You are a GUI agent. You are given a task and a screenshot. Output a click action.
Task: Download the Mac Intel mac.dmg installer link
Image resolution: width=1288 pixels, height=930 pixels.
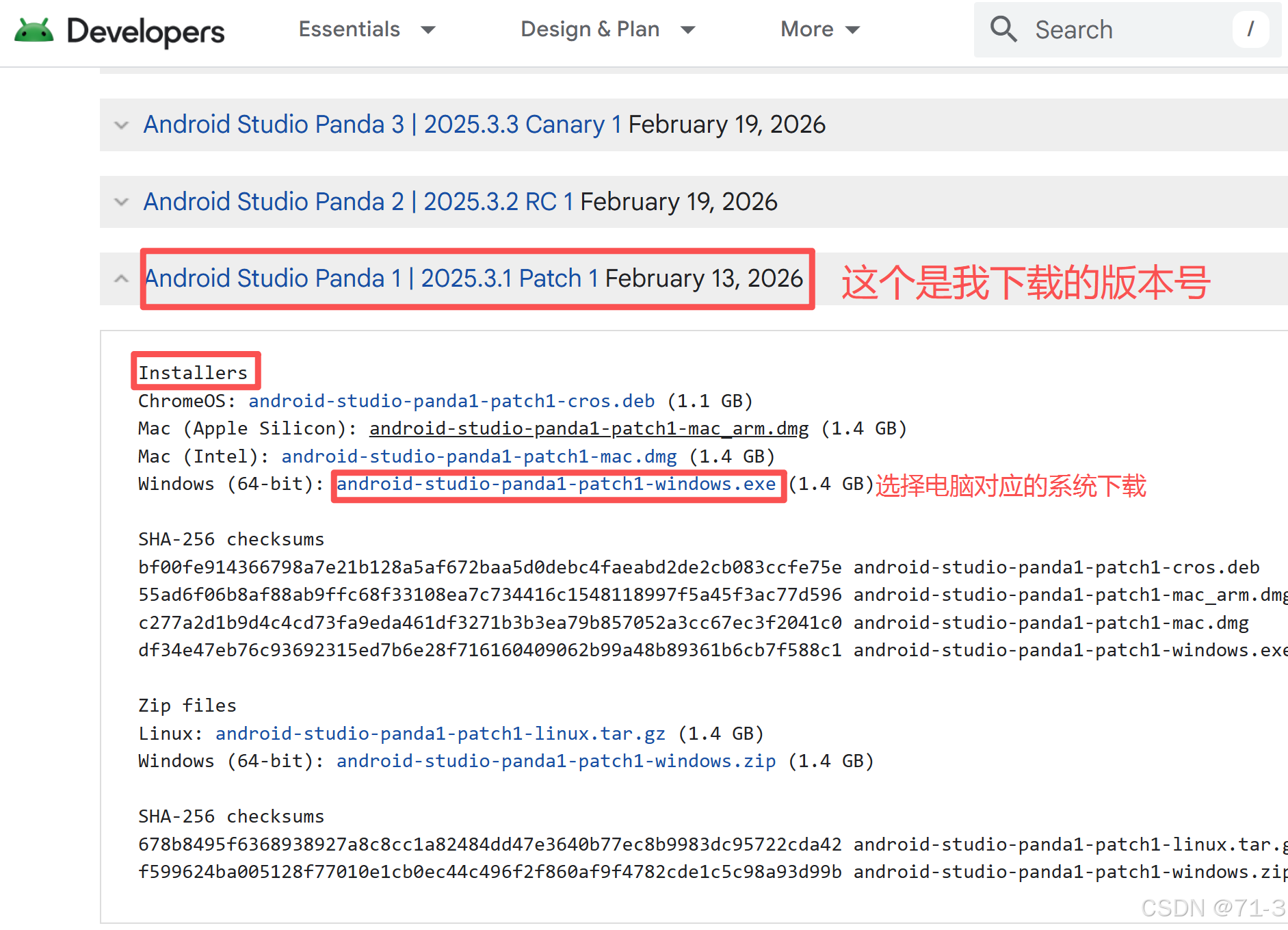coord(479,456)
